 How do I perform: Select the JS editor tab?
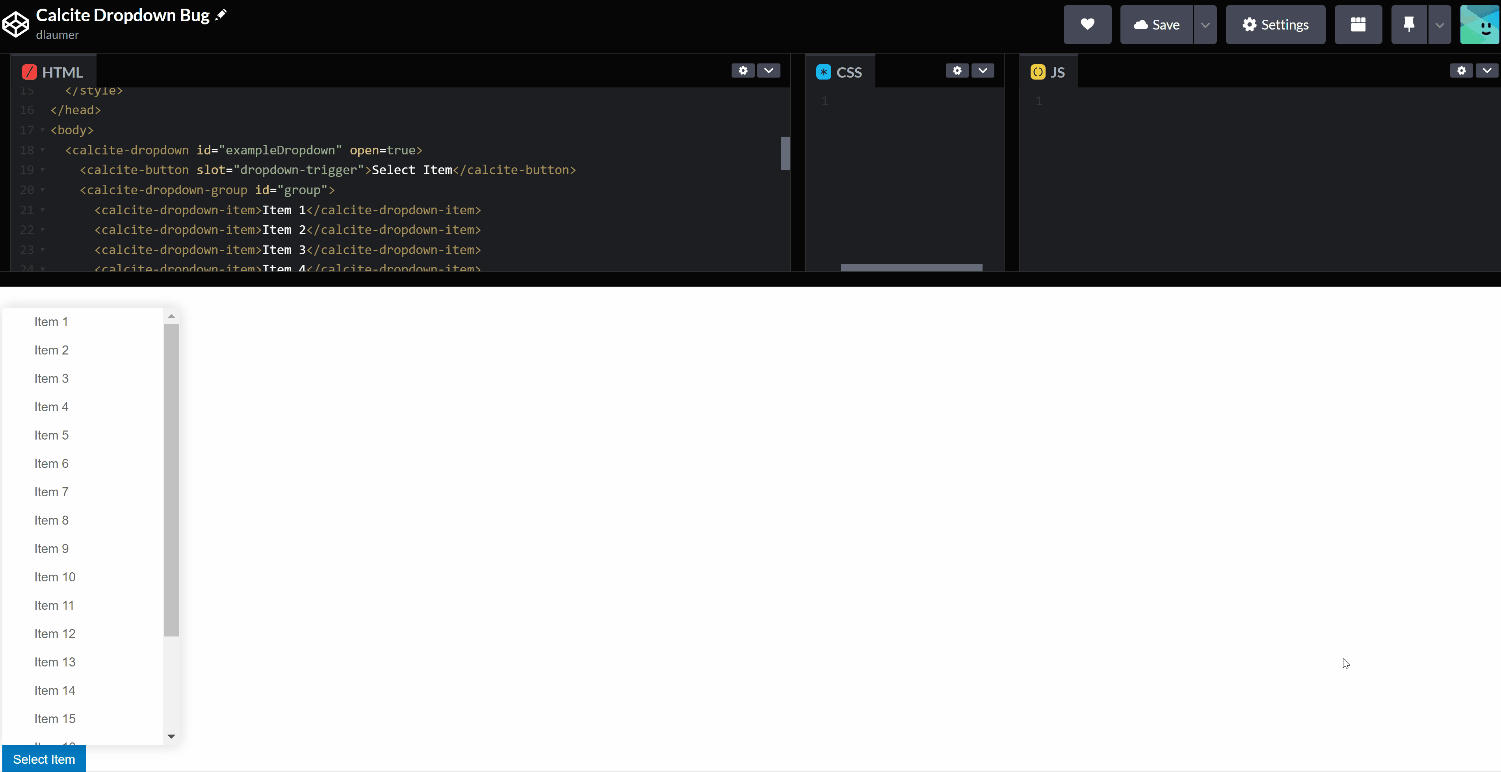[x=1048, y=72]
